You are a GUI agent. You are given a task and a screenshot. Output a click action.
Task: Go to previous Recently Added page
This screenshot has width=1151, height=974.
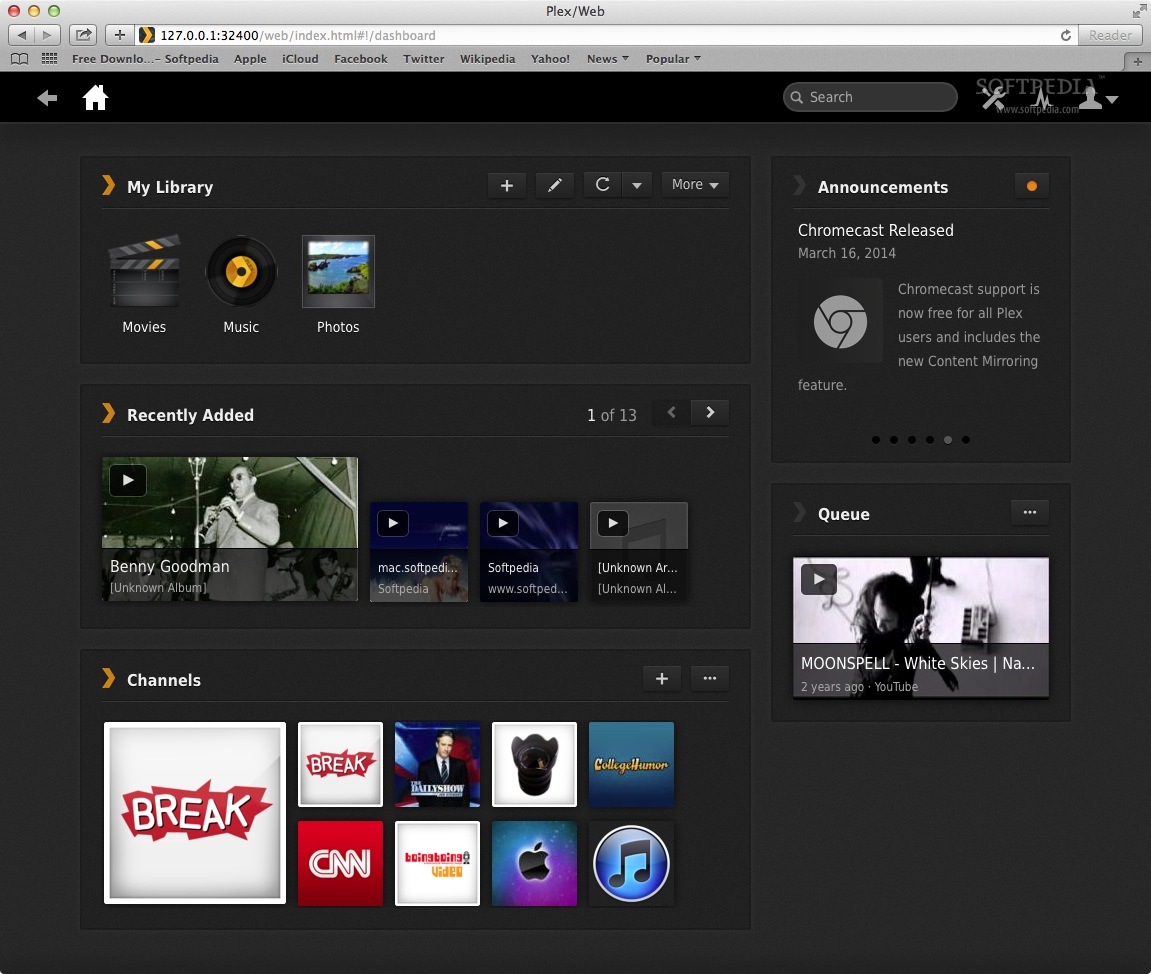click(671, 413)
